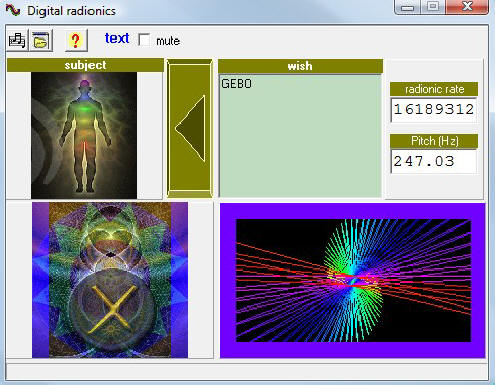Click the 'wish' header bar
The image size is (495, 385).
[300, 66]
